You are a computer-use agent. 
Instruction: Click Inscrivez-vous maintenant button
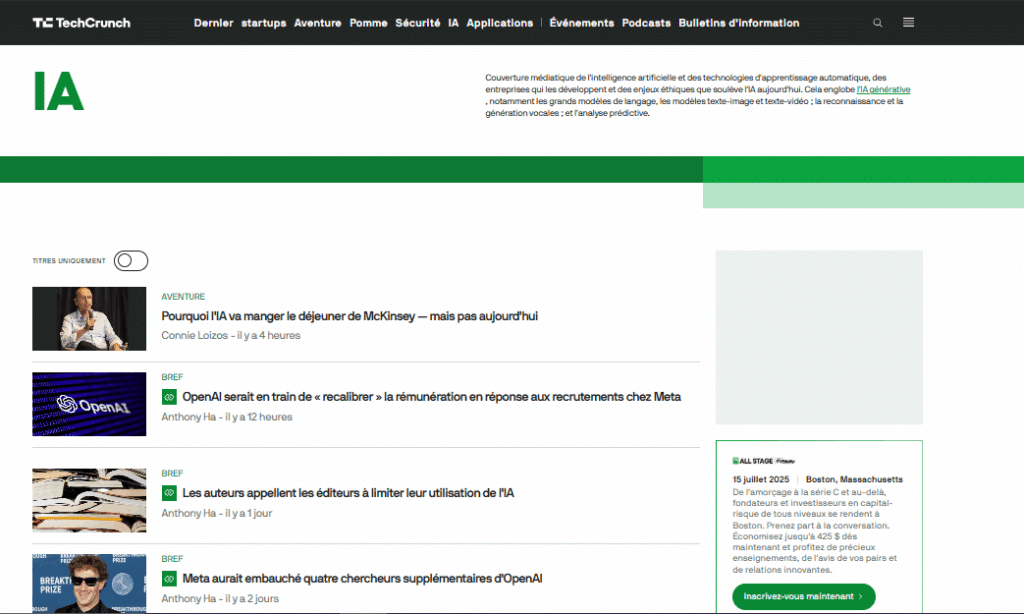(x=803, y=596)
